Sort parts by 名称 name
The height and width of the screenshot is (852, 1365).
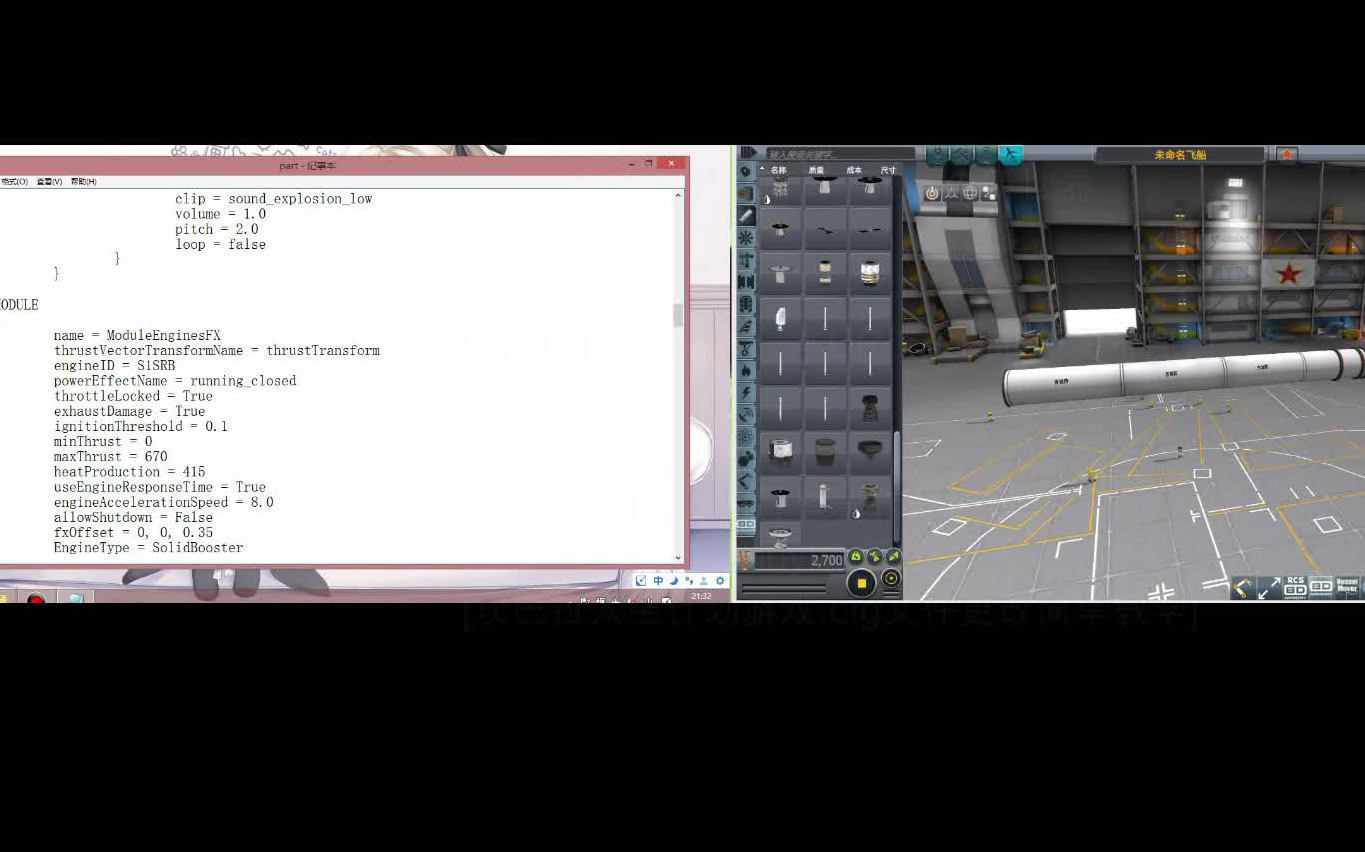(779, 171)
